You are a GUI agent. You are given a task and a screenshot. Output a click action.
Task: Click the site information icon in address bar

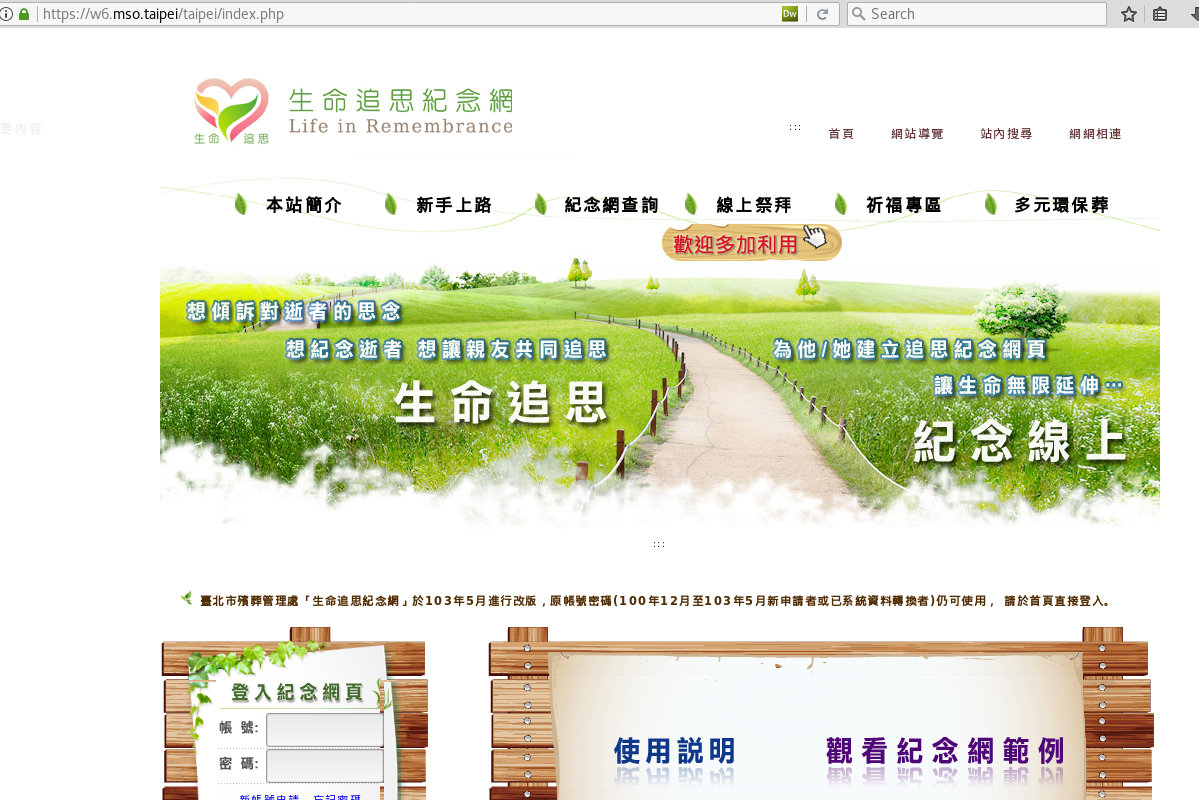(x=6, y=14)
